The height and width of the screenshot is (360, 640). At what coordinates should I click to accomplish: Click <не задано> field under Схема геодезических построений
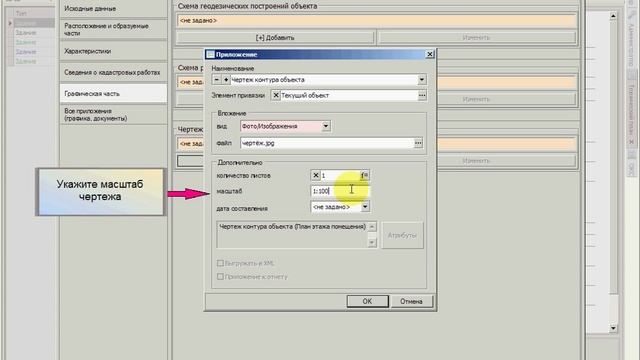click(376, 20)
